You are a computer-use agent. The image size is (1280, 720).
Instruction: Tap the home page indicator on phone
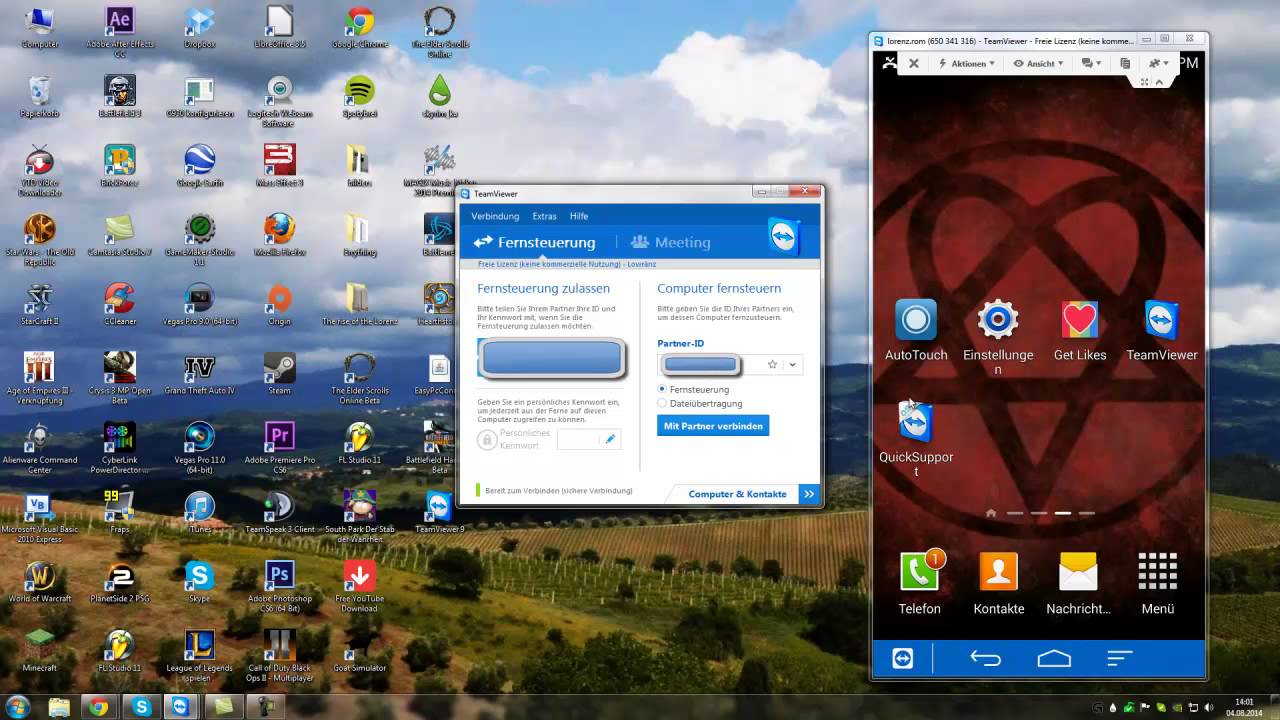pos(991,513)
